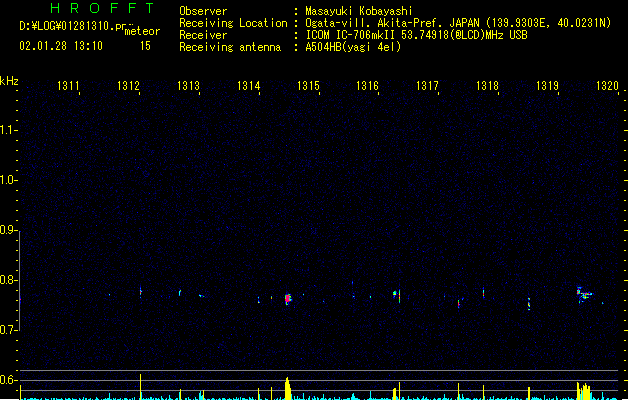Click the yellow power peaks near 1320

(584, 391)
